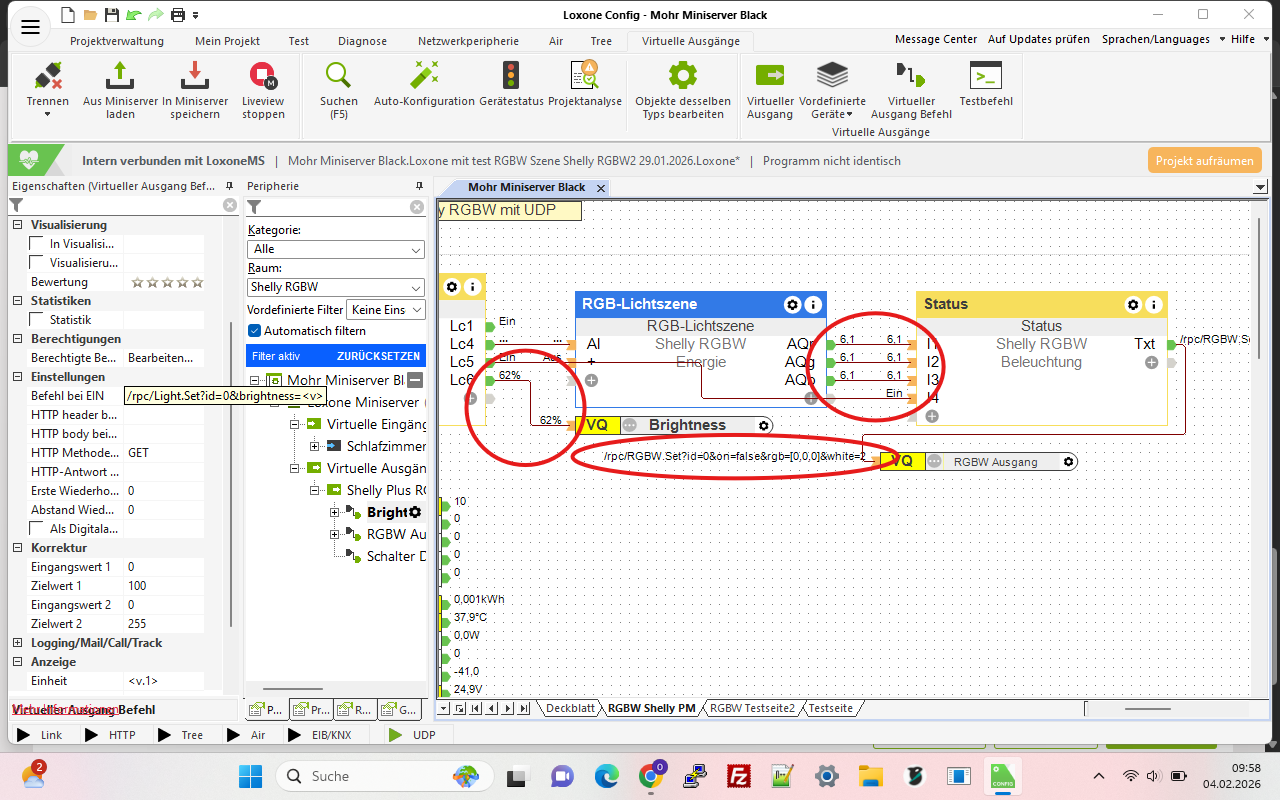Expand the Logging/Mail/Call/Track group
1280x800 pixels.
[x=17, y=643]
